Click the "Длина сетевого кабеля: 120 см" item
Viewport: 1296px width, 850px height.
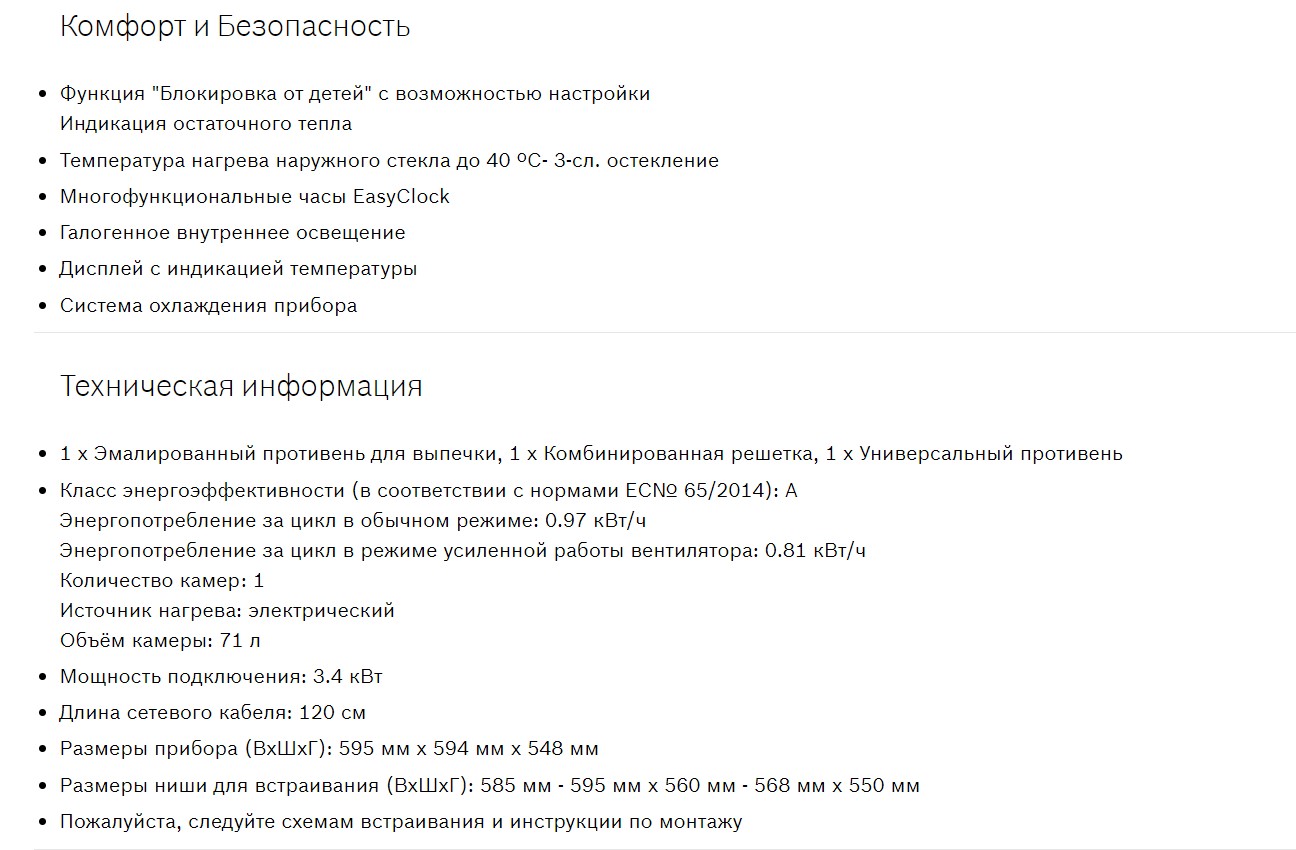pos(213,713)
